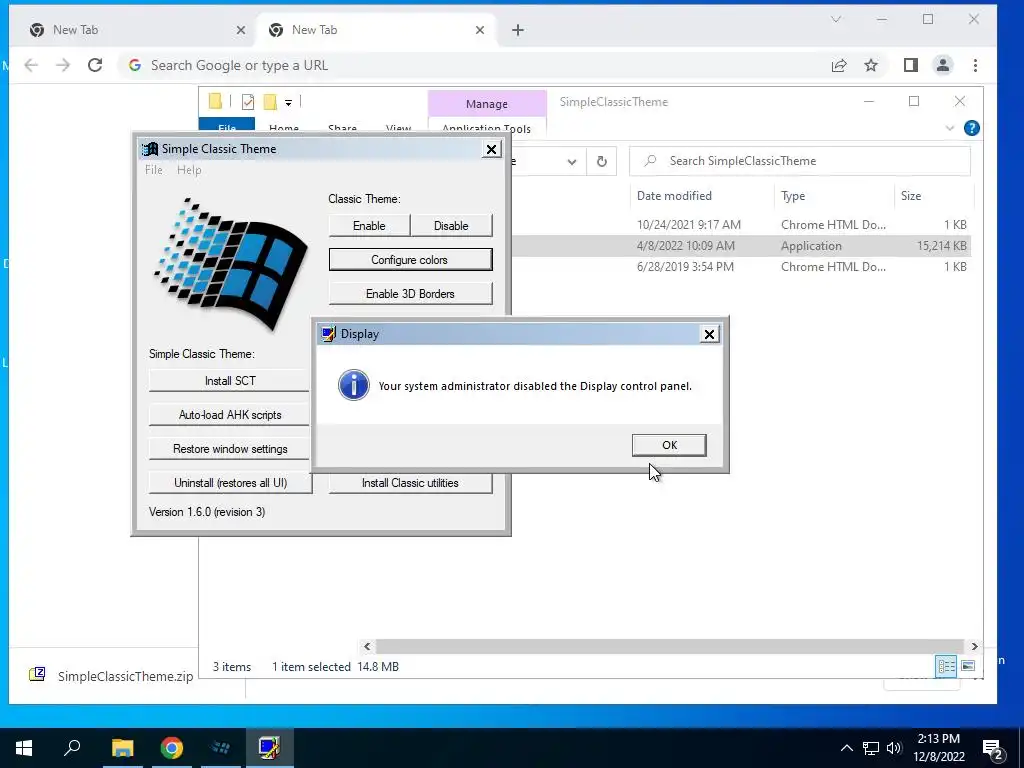Viewport: 1024px width, 768px height.
Task: Click Chrome back arrow
Action: [x=31, y=65]
